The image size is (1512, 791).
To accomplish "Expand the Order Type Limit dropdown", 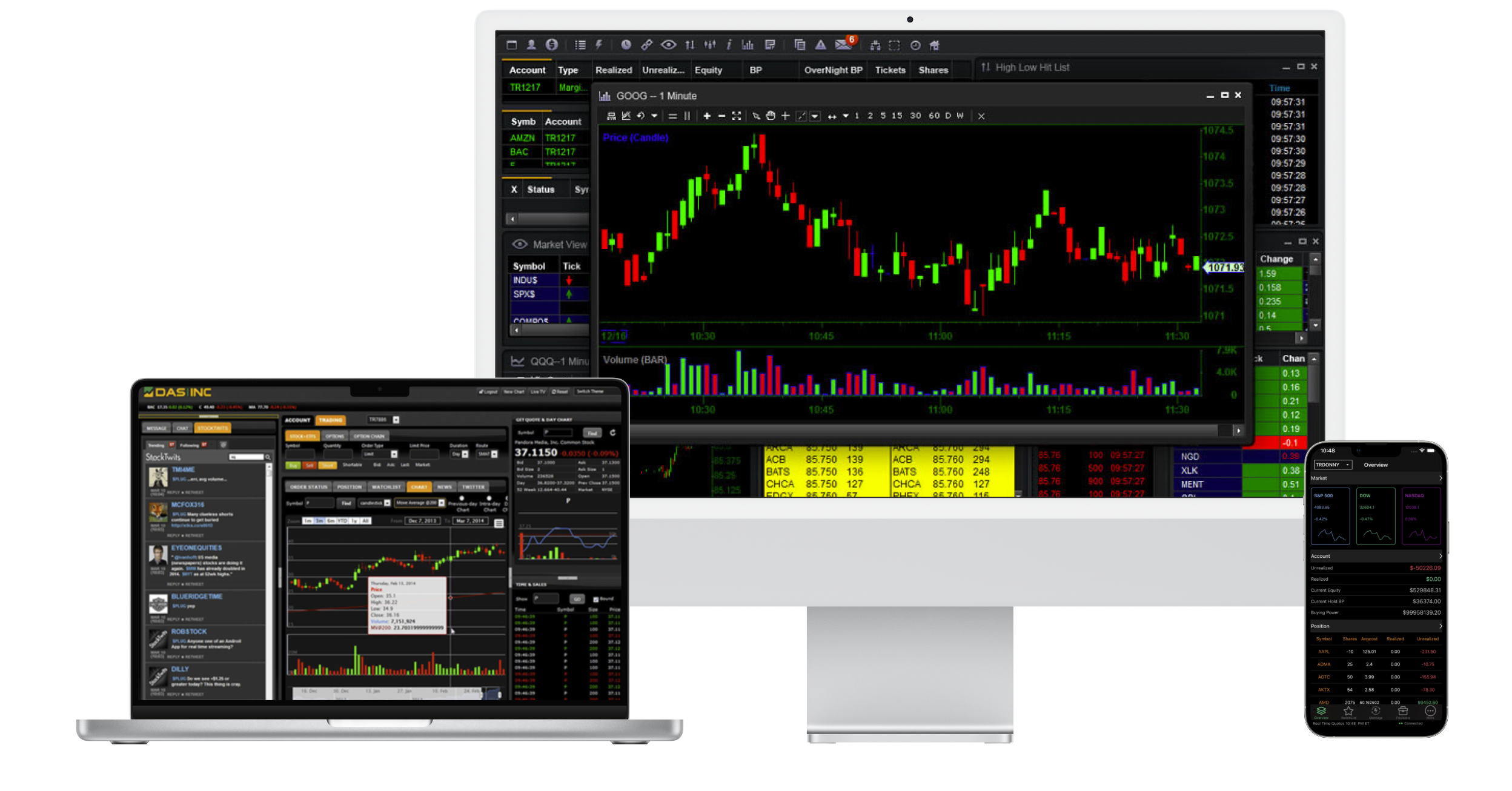I will tap(394, 454).
